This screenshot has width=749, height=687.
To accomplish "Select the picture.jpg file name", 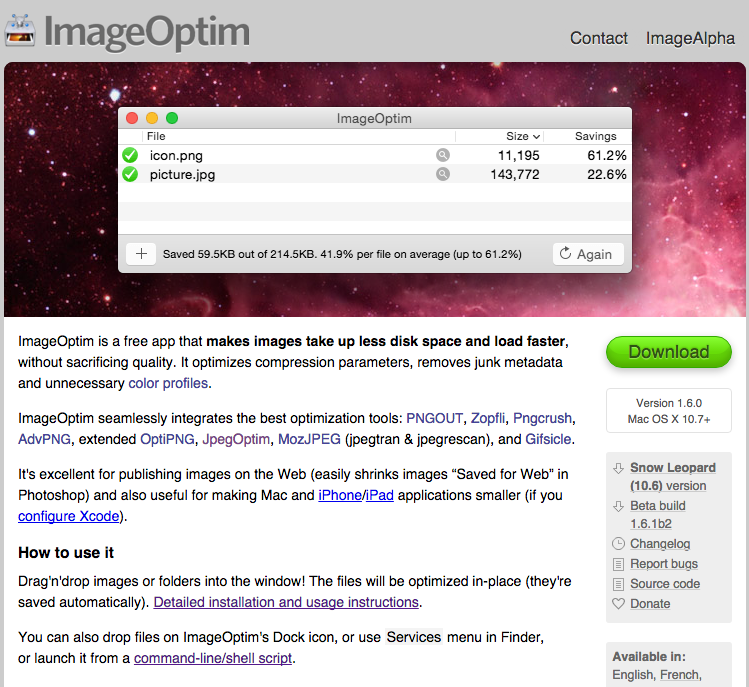I will tap(182, 175).
